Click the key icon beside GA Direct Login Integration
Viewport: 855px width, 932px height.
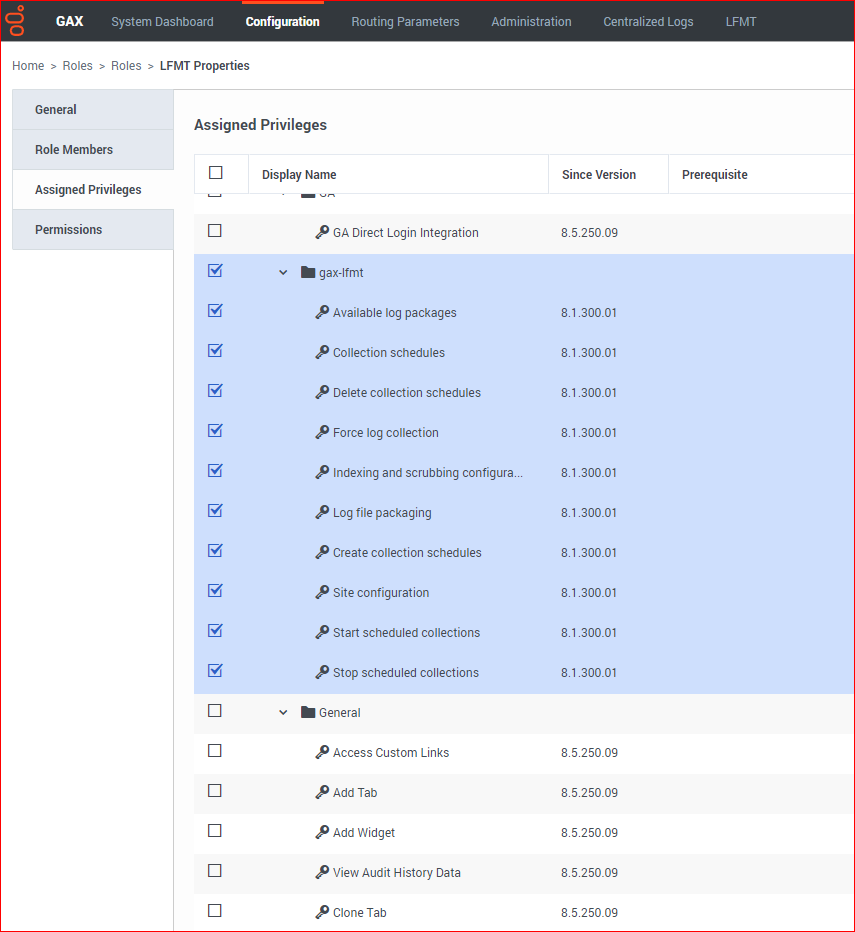[x=322, y=231]
